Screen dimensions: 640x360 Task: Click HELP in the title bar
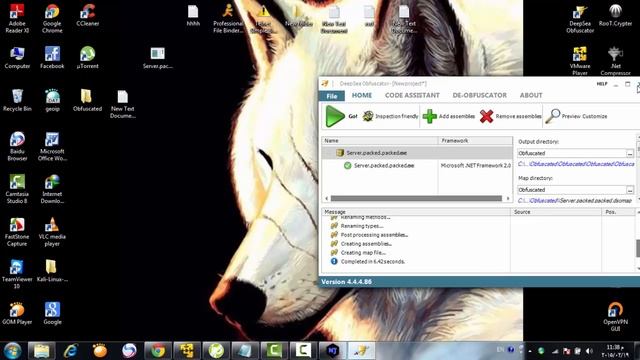point(602,84)
